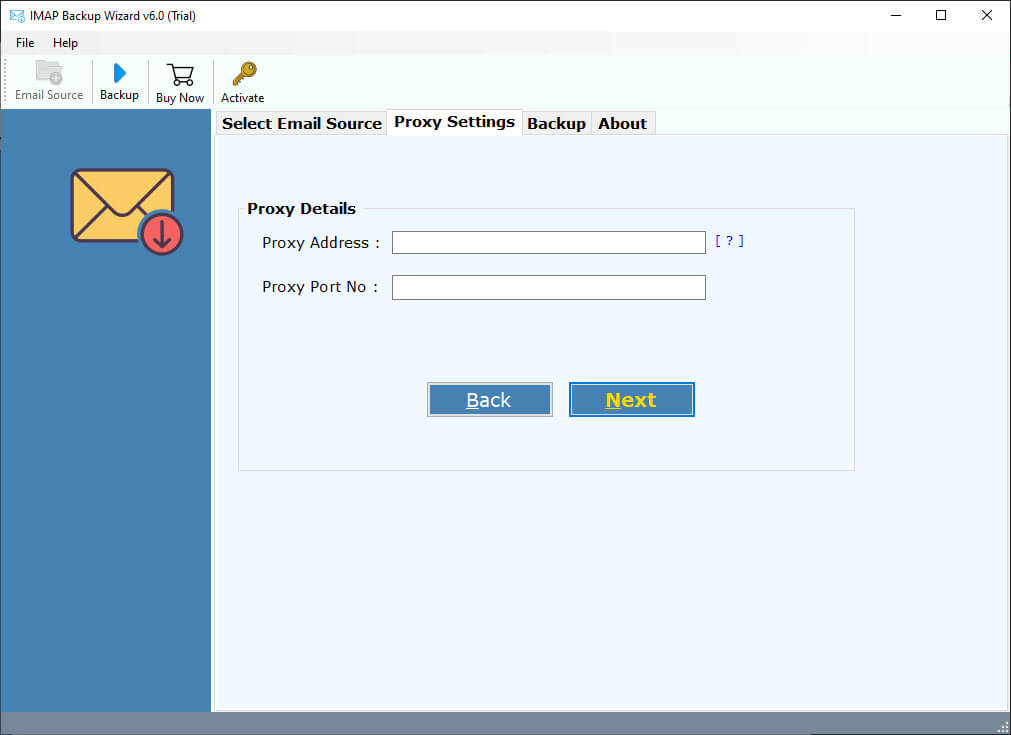Click the shopping cart icon above Buy Now
The height and width of the screenshot is (735, 1011).
pos(179,73)
